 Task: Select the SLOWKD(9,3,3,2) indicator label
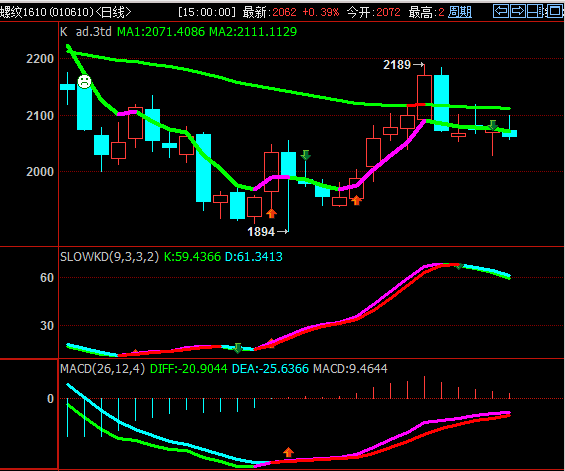(x=109, y=257)
